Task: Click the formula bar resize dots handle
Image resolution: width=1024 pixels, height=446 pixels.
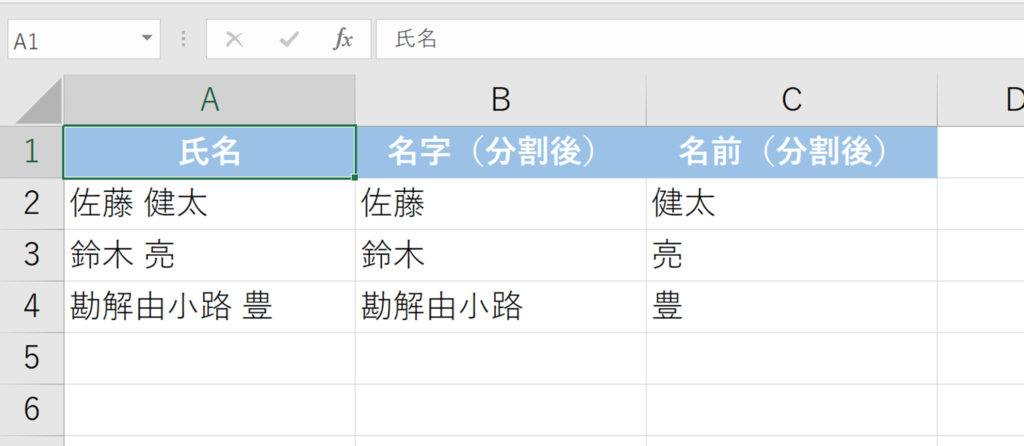Action: click(x=183, y=40)
